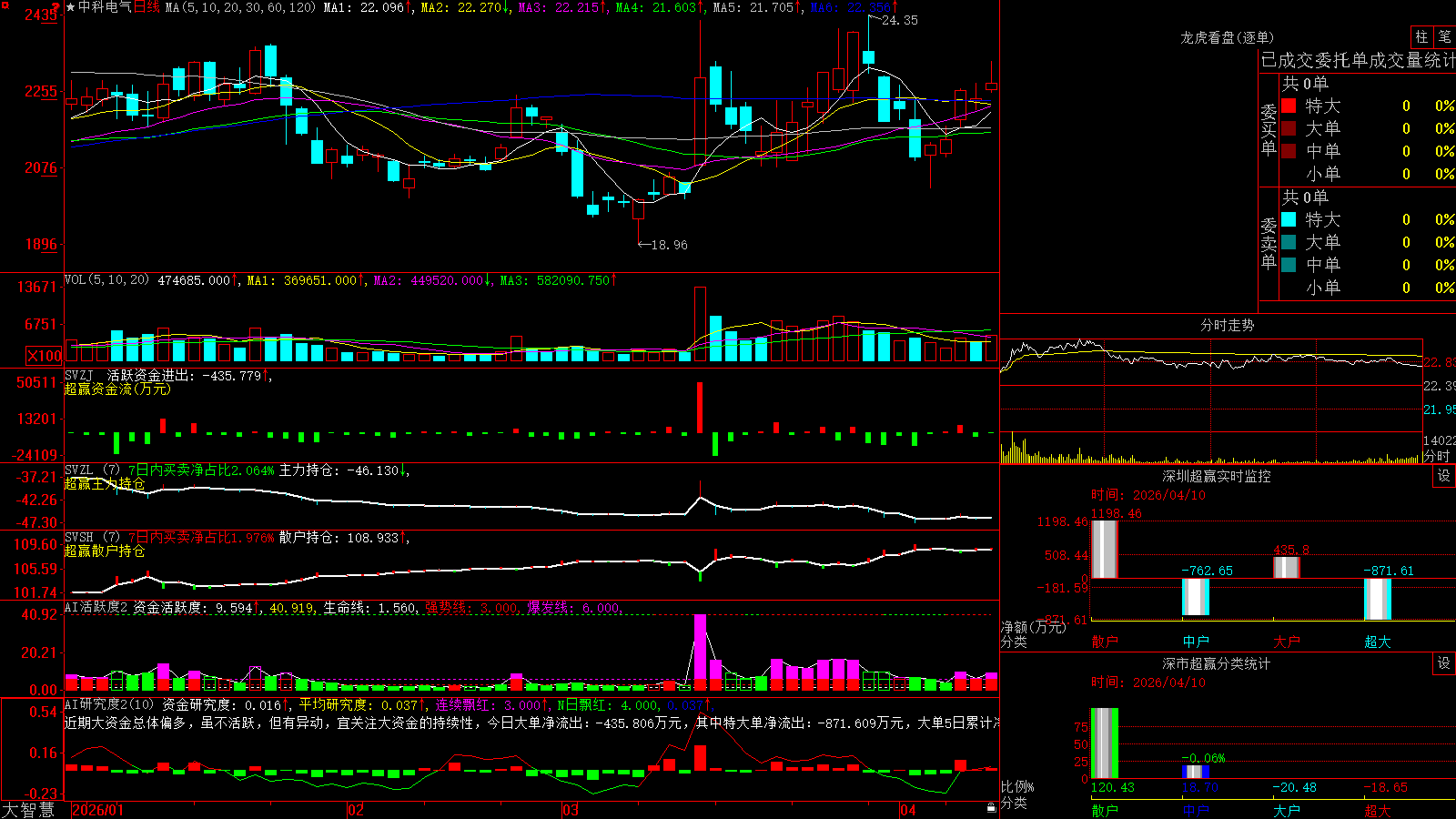The image size is (1456, 819).
Task: Click the 主力持仓: -46.130 value
Action: click(339, 470)
